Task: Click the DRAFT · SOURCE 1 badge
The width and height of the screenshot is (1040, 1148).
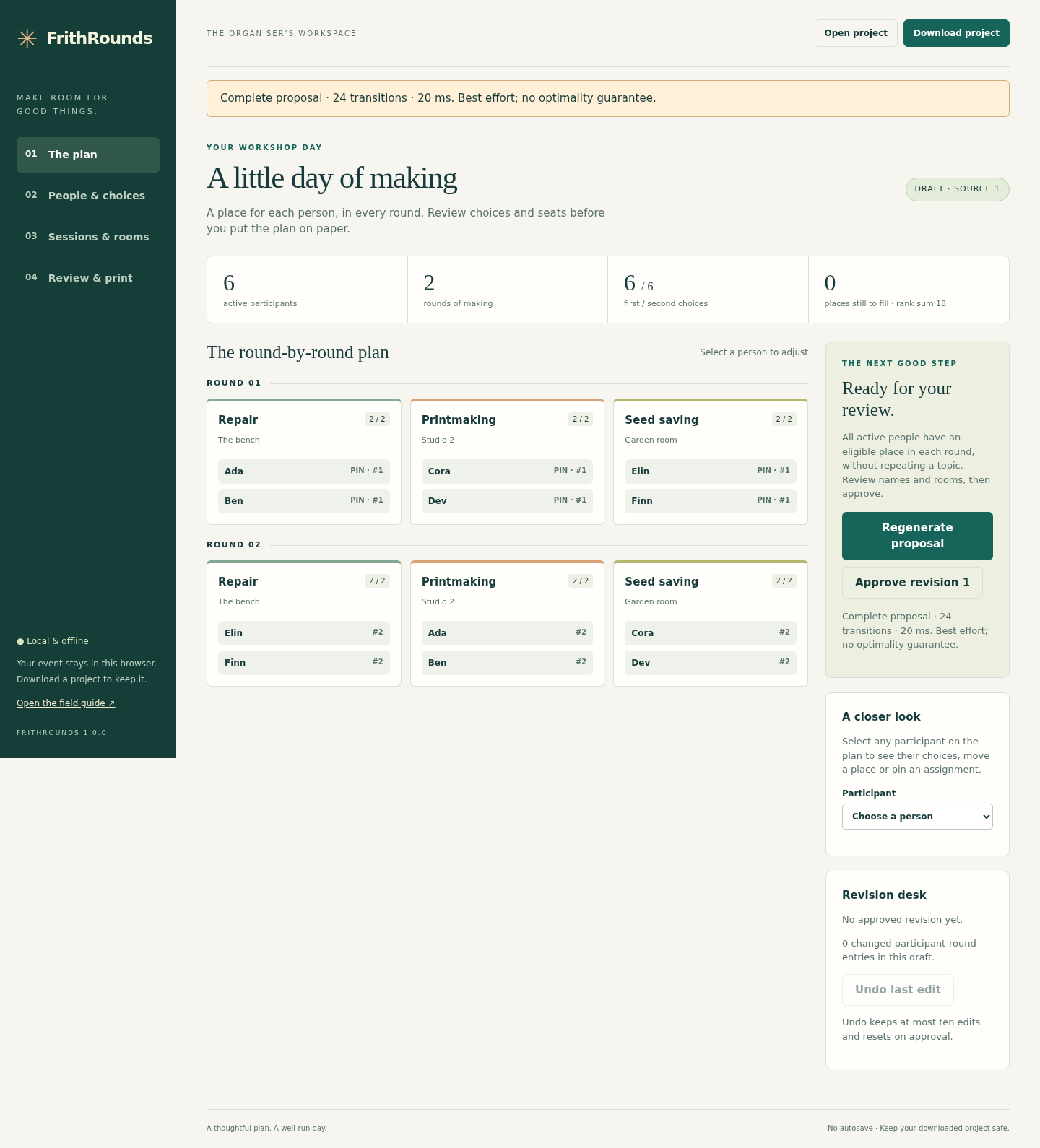Action: click(958, 189)
